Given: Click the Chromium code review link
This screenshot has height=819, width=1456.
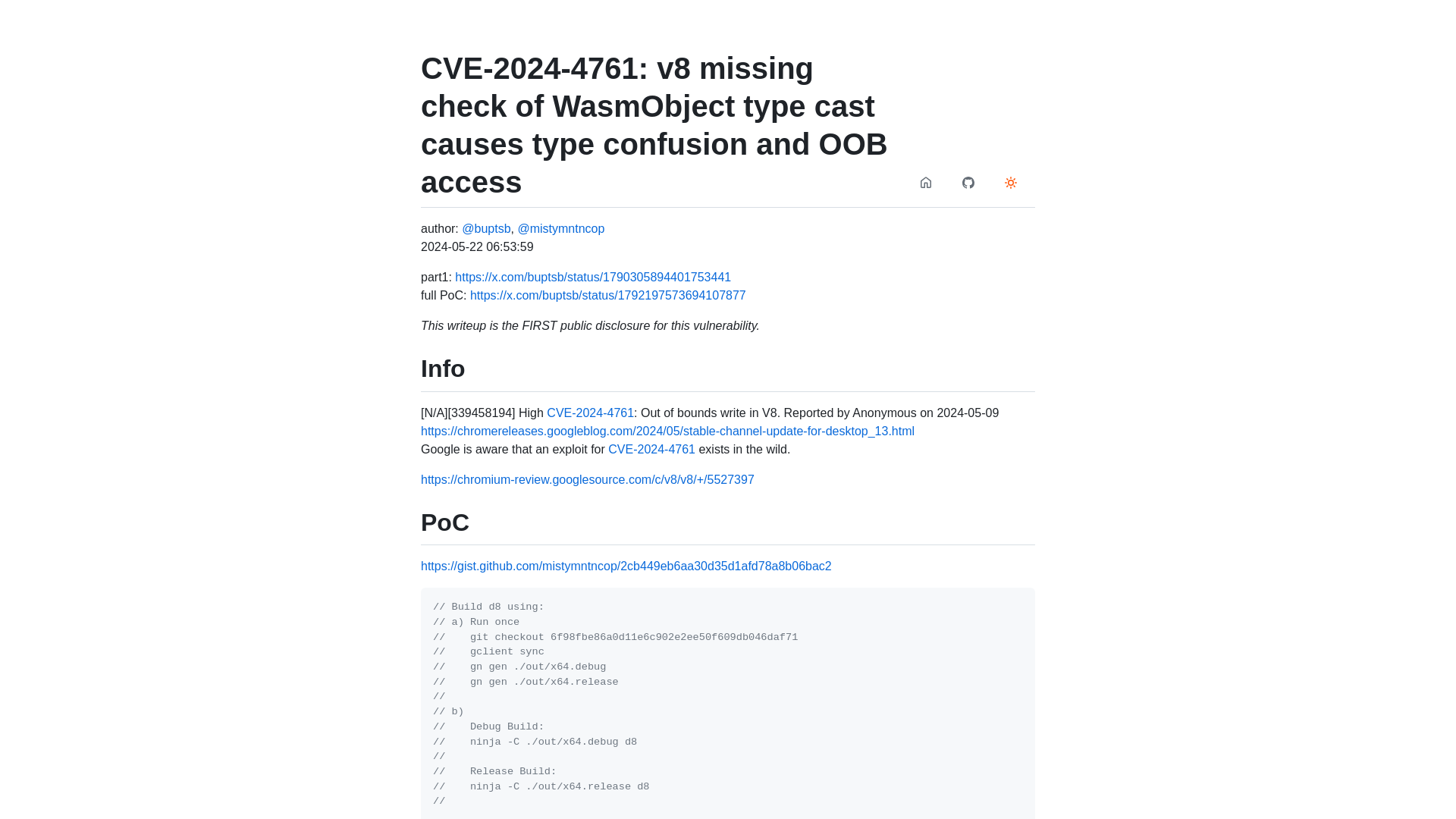Looking at the screenshot, I should tap(587, 479).
